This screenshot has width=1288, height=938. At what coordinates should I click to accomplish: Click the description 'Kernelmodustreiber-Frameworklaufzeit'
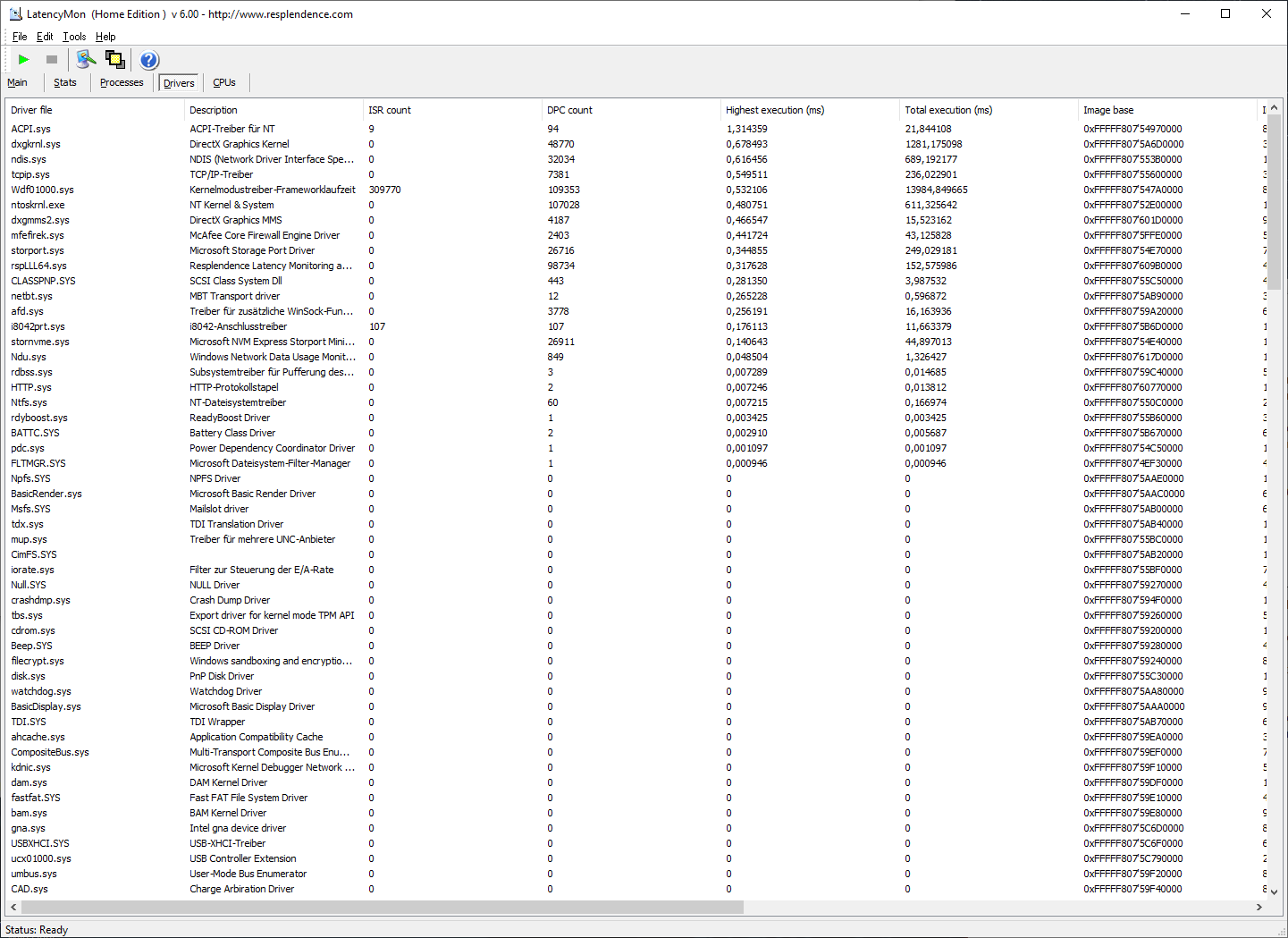pos(273,190)
